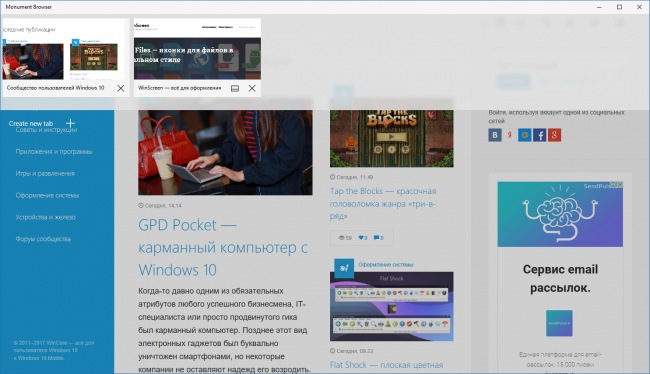
Task: Click the comments icon under Tap the Blocks
Action: click(376, 238)
